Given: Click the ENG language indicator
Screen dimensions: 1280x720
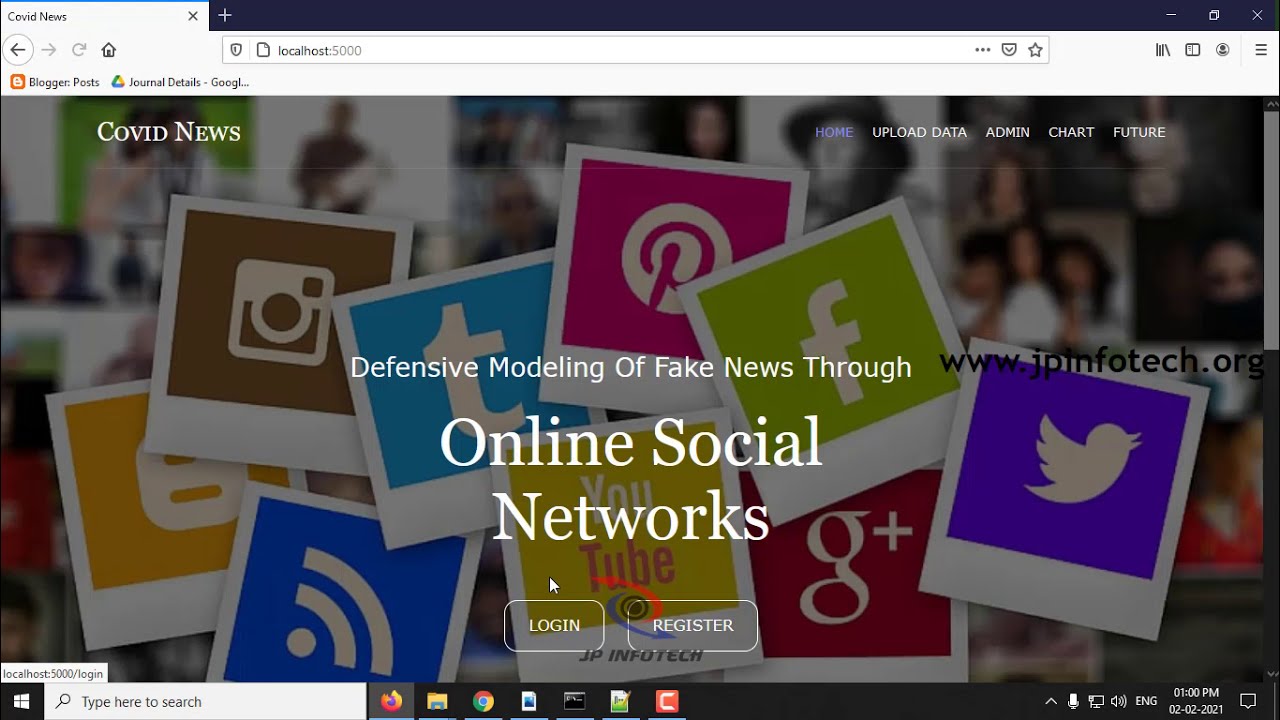Looking at the screenshot, I should 1146,701.
